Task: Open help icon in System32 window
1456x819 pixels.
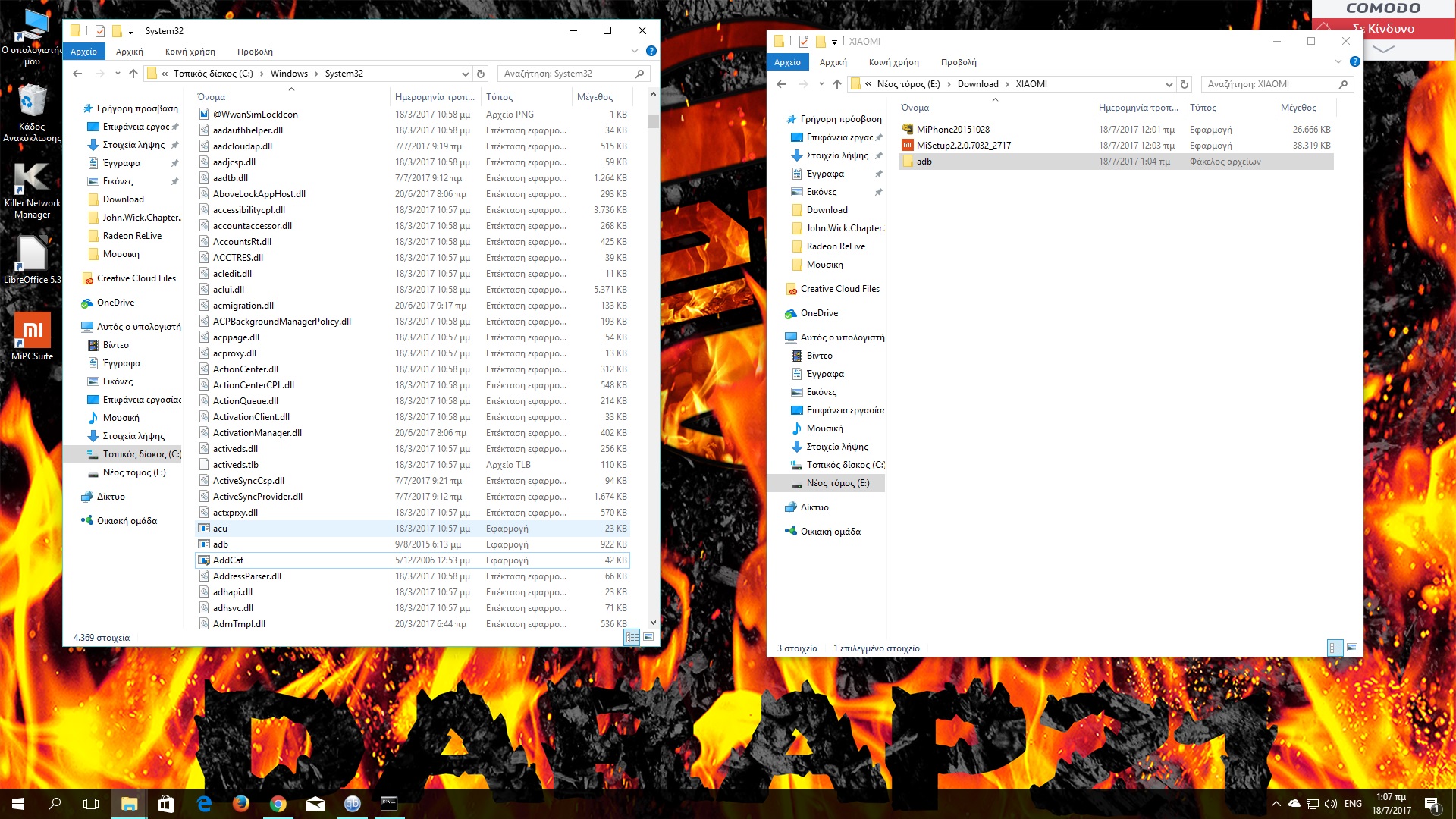Action: point(651,52)
